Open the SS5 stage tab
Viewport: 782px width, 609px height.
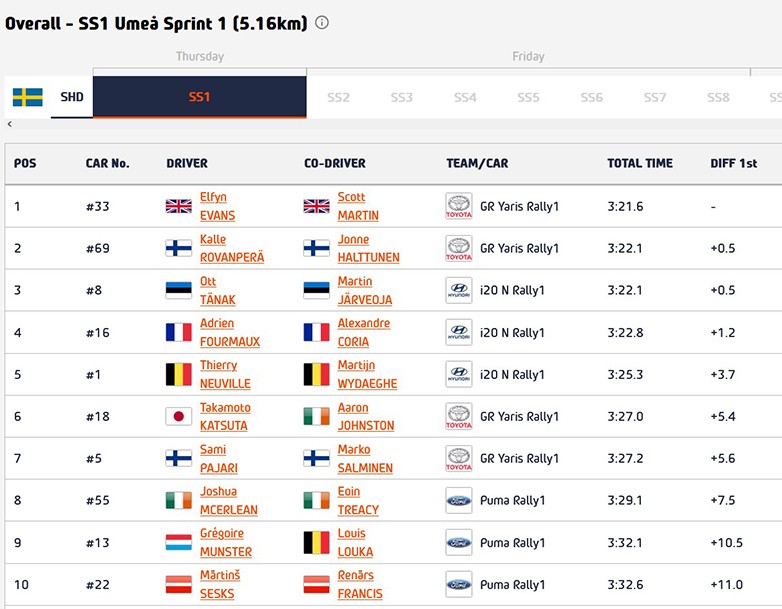point(528,97)
